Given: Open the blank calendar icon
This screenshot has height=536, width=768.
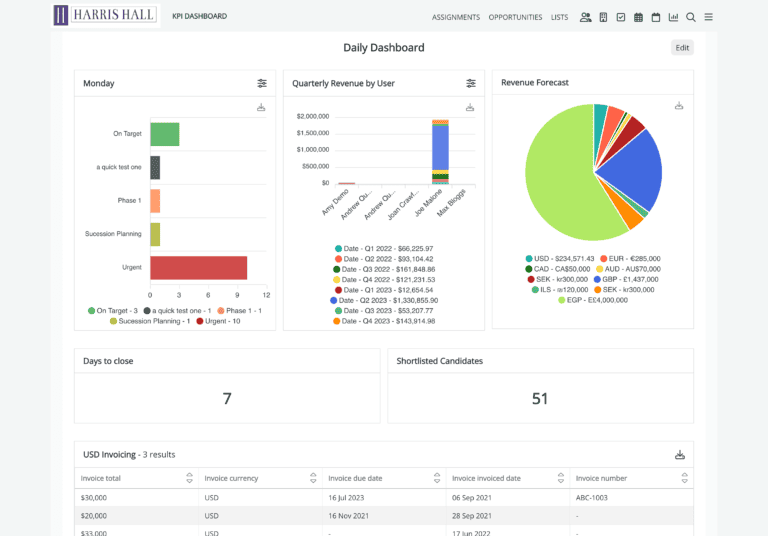Looking at the screenshot, I should coord(656,17).
